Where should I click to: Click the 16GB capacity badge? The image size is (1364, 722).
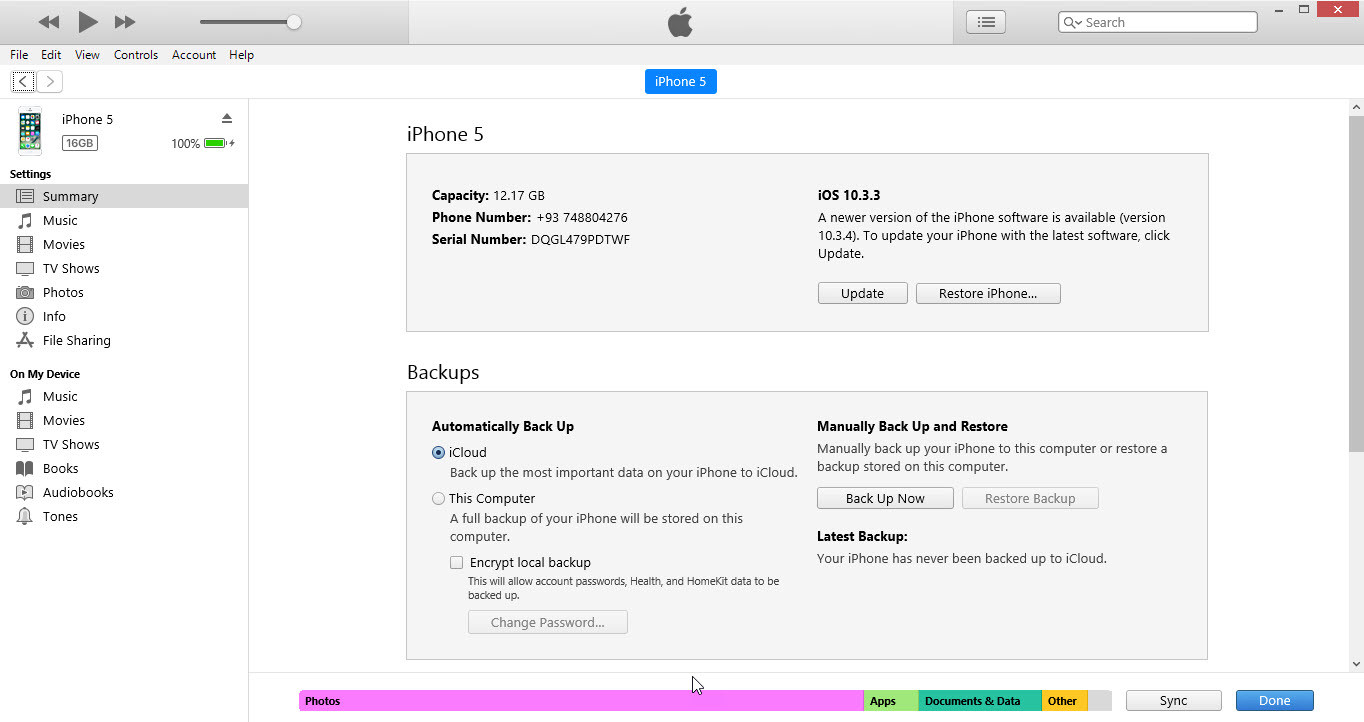(80, 143)
